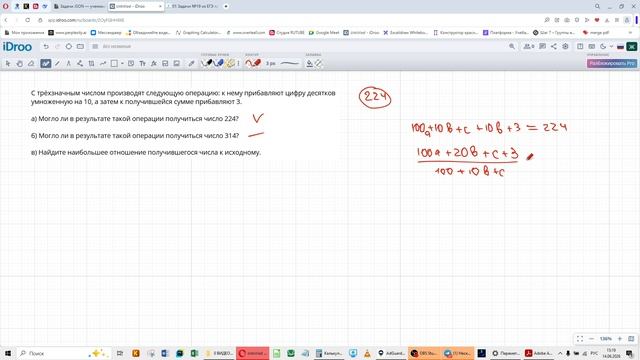Expand the shape tool dropdown arrow
640x360 pixels.
122,64
